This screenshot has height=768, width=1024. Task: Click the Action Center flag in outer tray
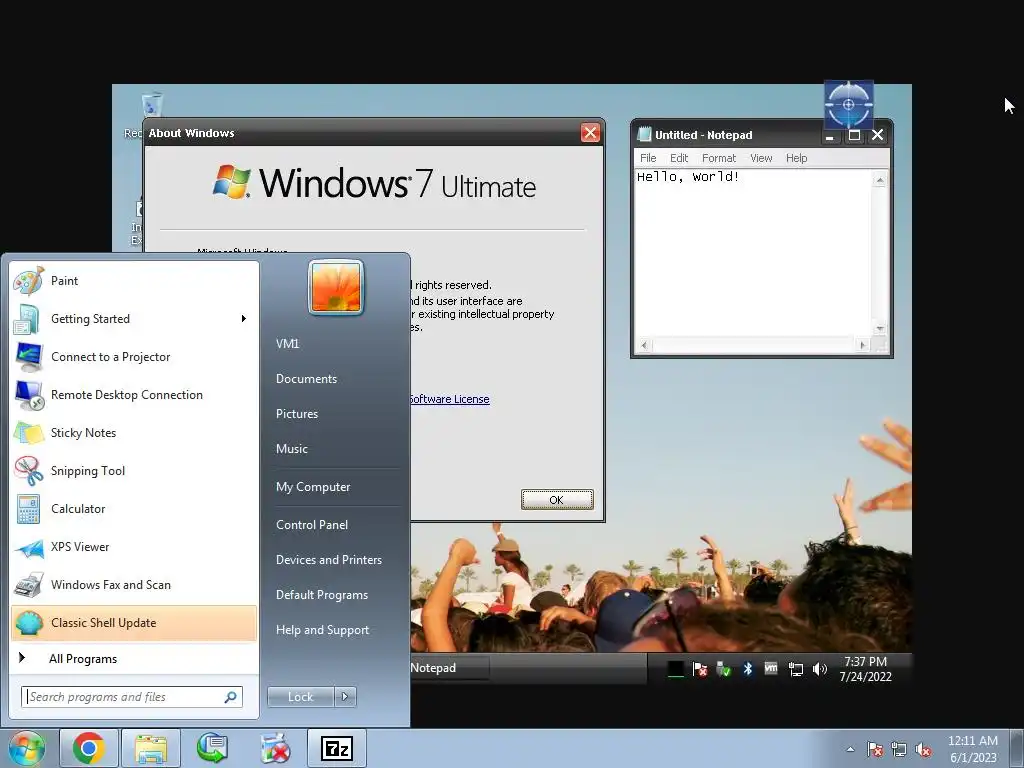coord(875,749)
